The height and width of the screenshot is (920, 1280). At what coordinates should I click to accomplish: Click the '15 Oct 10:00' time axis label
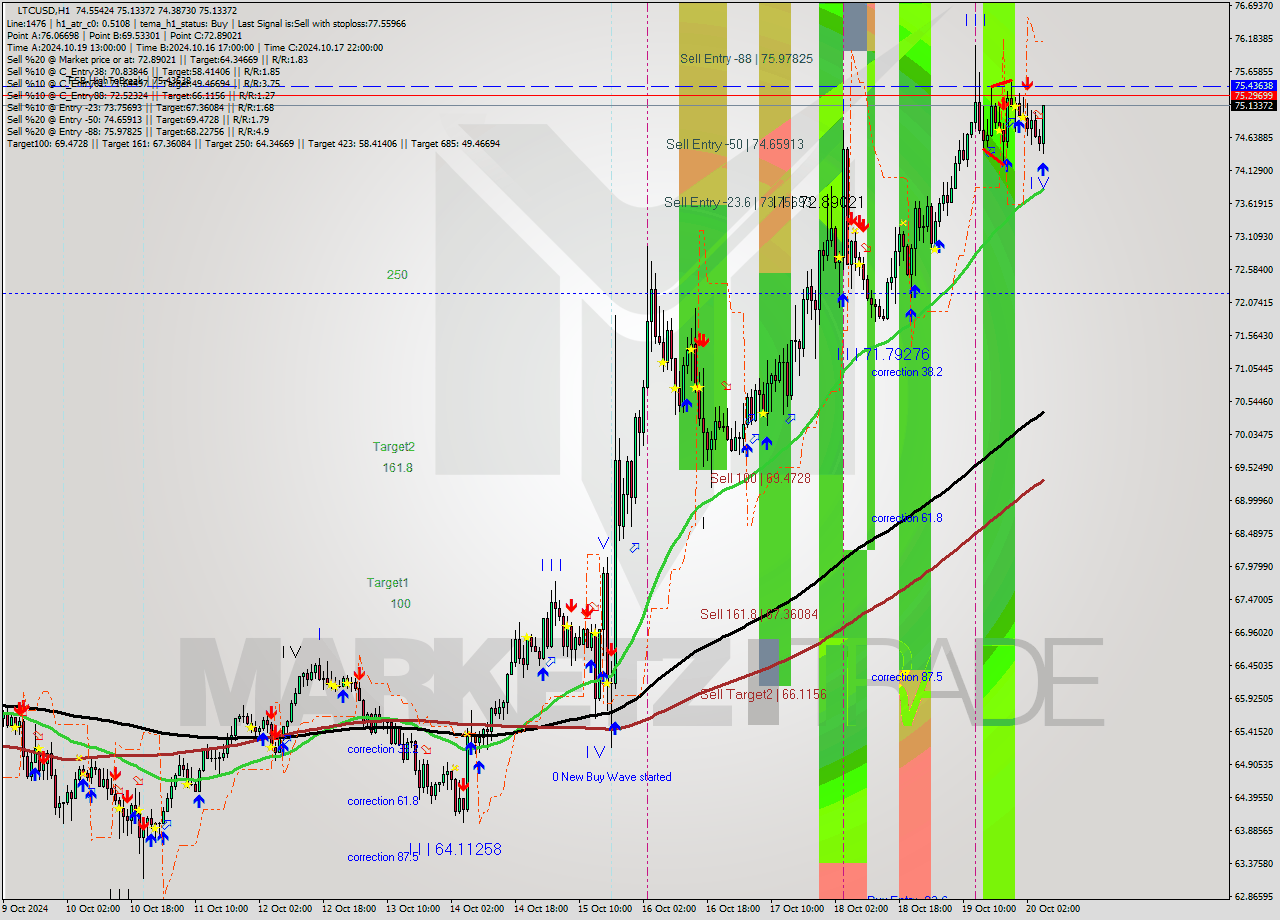605,909
